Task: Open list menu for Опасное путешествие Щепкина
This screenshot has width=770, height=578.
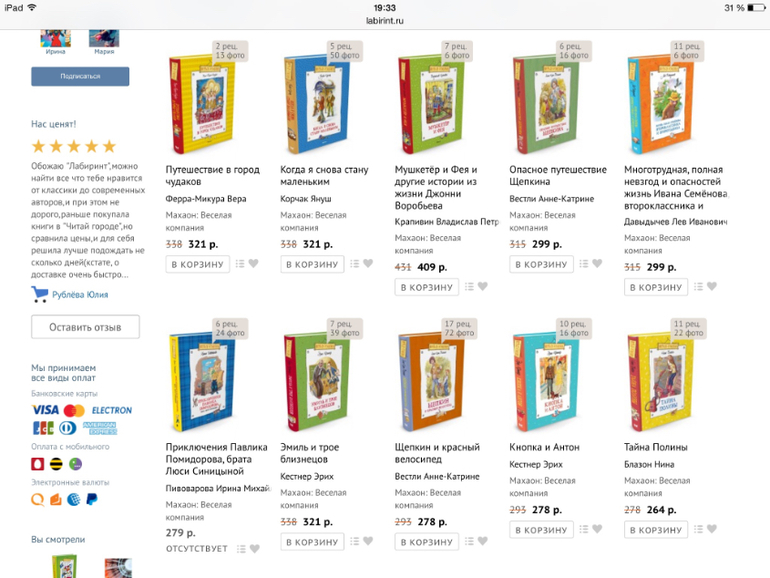Action: click(585, 264)
